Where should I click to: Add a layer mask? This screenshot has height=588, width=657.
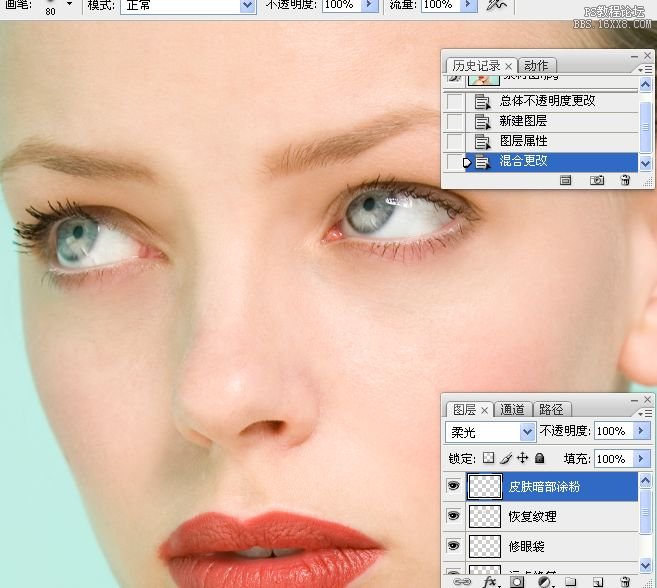pyautogui.click(x=517, y=582)
